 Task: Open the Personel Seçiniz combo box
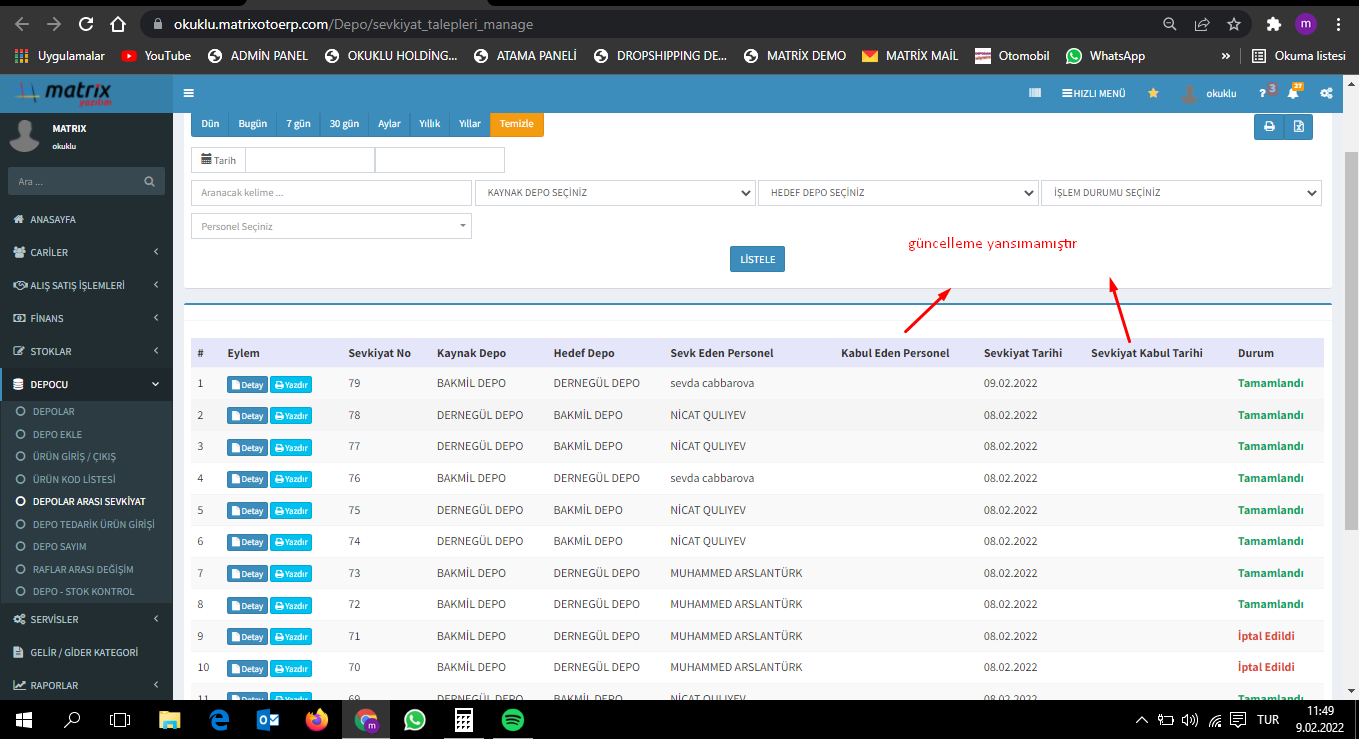pos(330,227)
